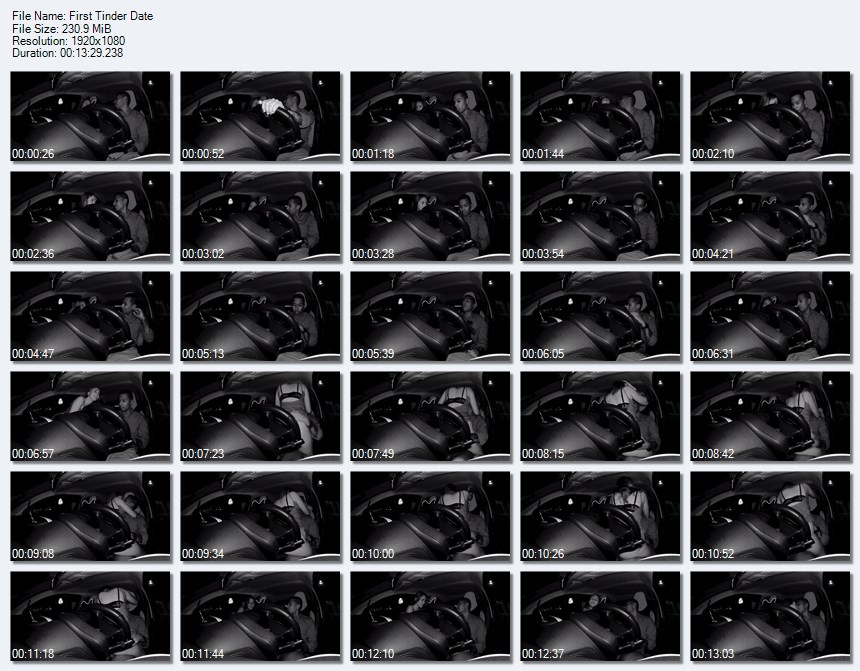Open the thumbnail timestamped 00:02:36
Viewport: 860px width, 671px height.
(90, 216)
